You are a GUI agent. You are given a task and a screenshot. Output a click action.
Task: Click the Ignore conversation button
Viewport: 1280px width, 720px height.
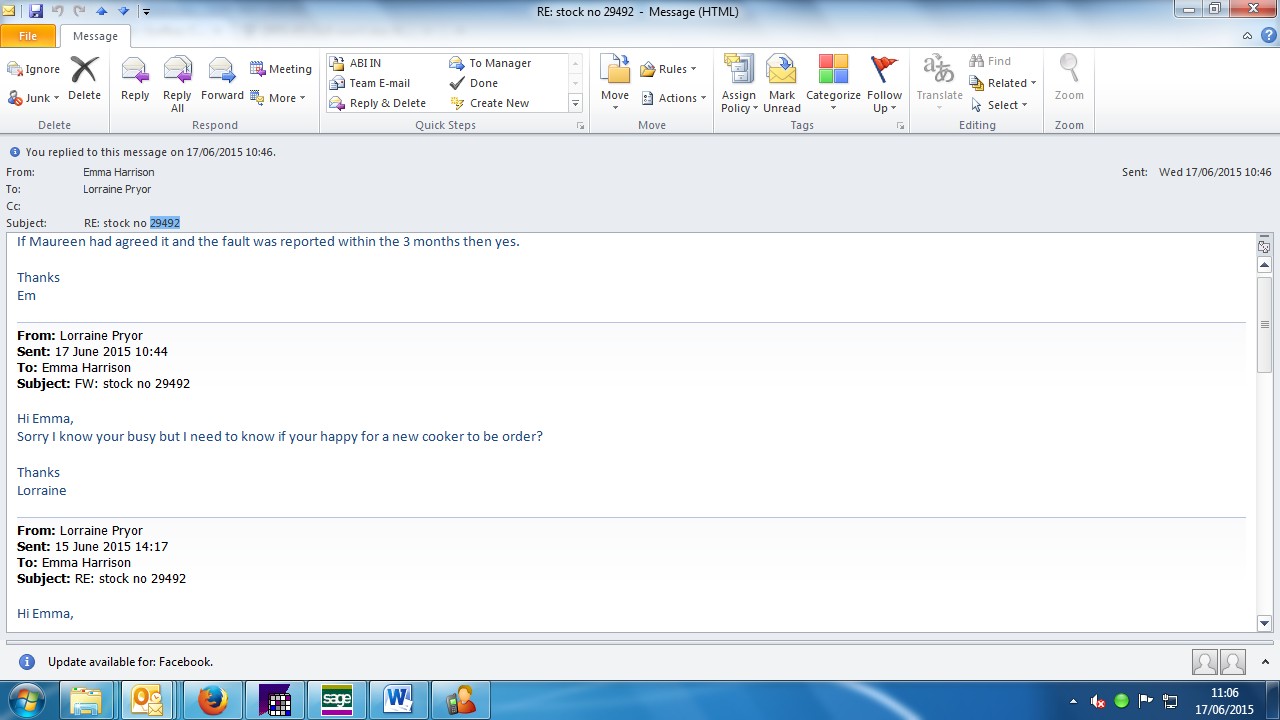point(34,69)
